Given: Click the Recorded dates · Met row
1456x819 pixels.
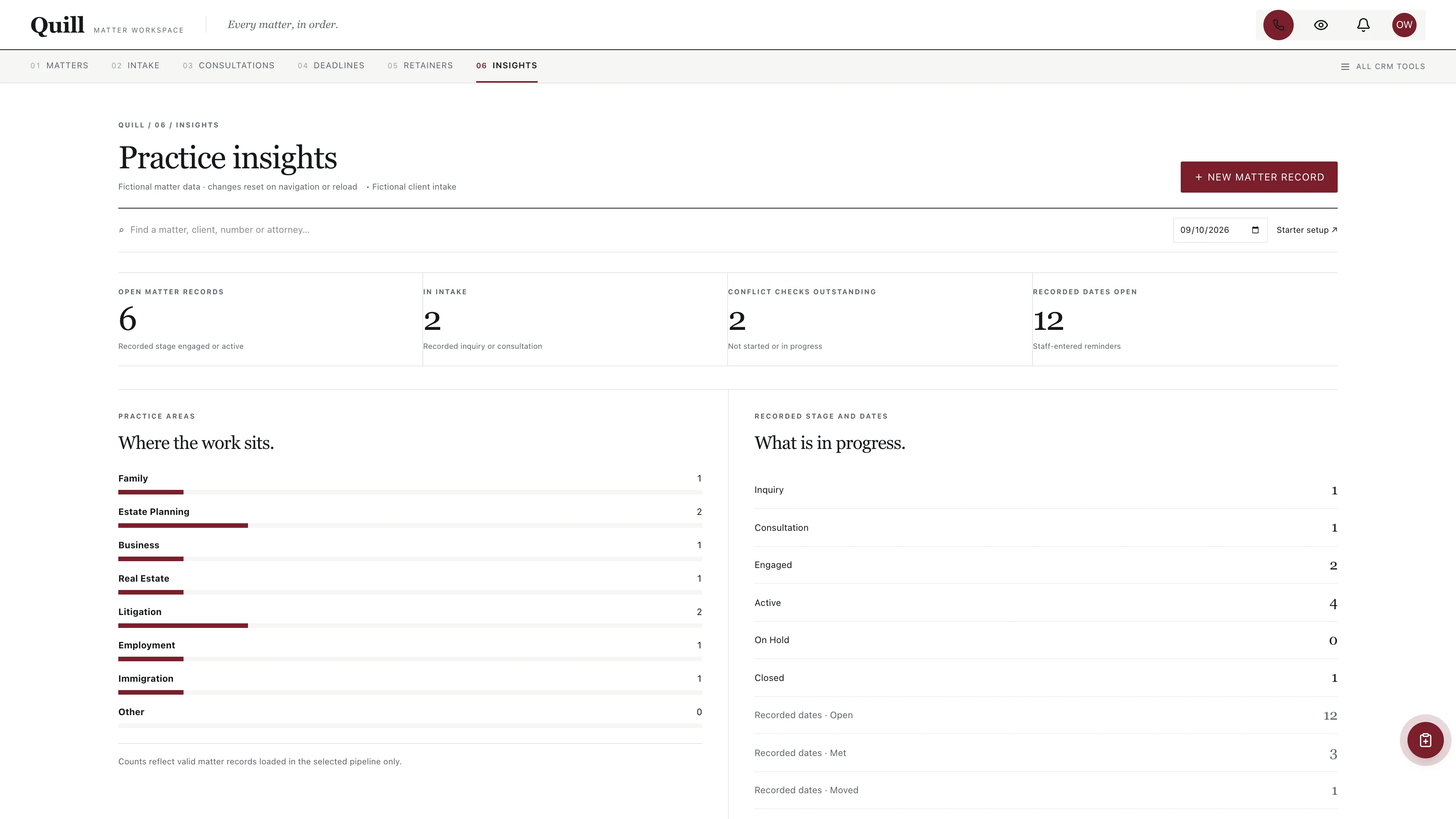Looking at the screenshot, I should click(x=1046, y=753).
